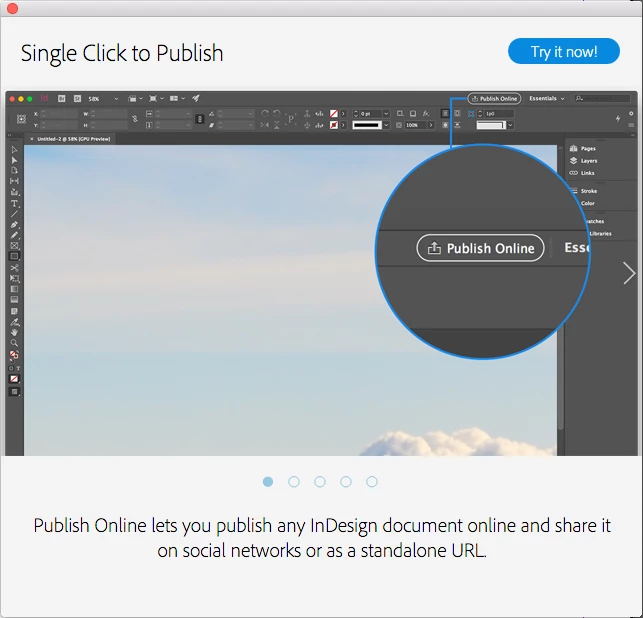Click the Rotate 90° clockwise icon

coord(265,113)
